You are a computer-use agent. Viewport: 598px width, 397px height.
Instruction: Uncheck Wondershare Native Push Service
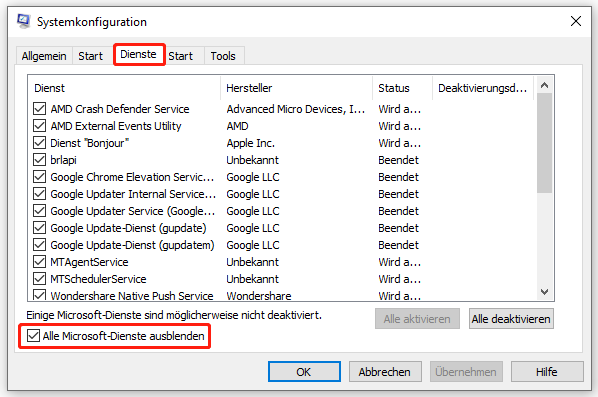pyautogui.click(x=40, y=295)
